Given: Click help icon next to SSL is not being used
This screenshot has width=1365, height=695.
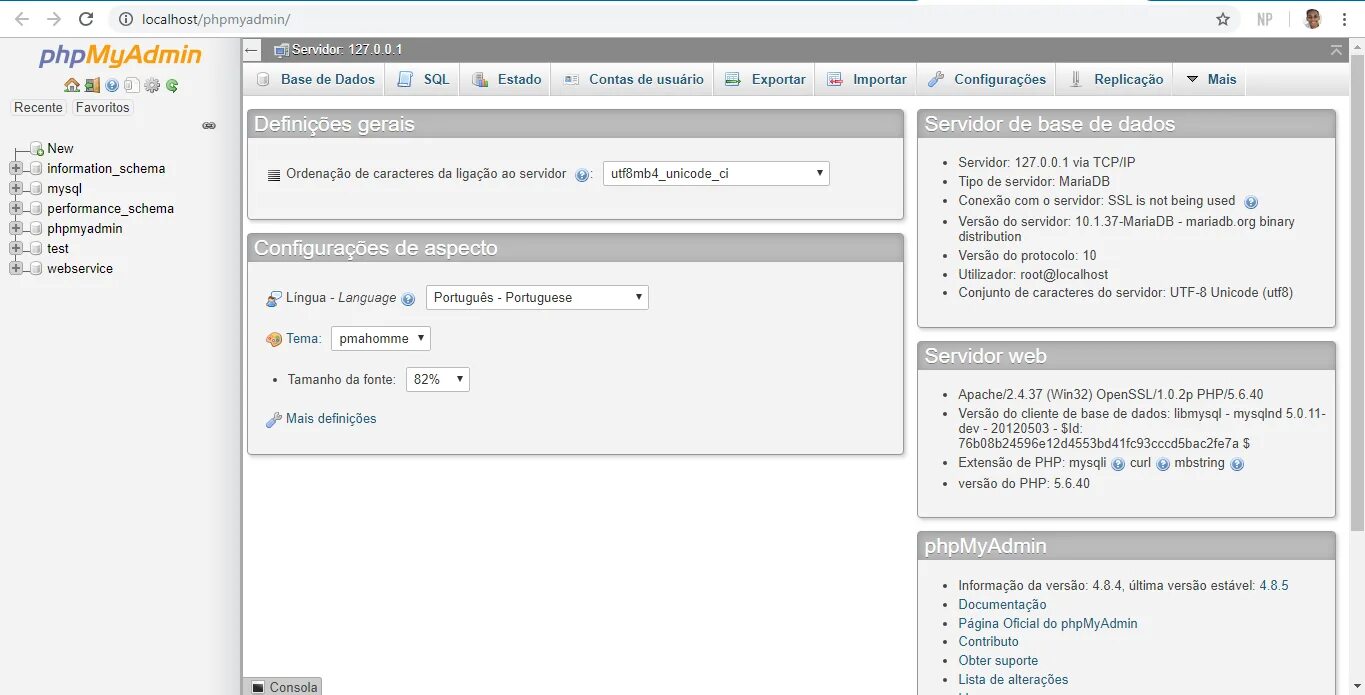Looking at the screenshot, I should click(1251, 202).
